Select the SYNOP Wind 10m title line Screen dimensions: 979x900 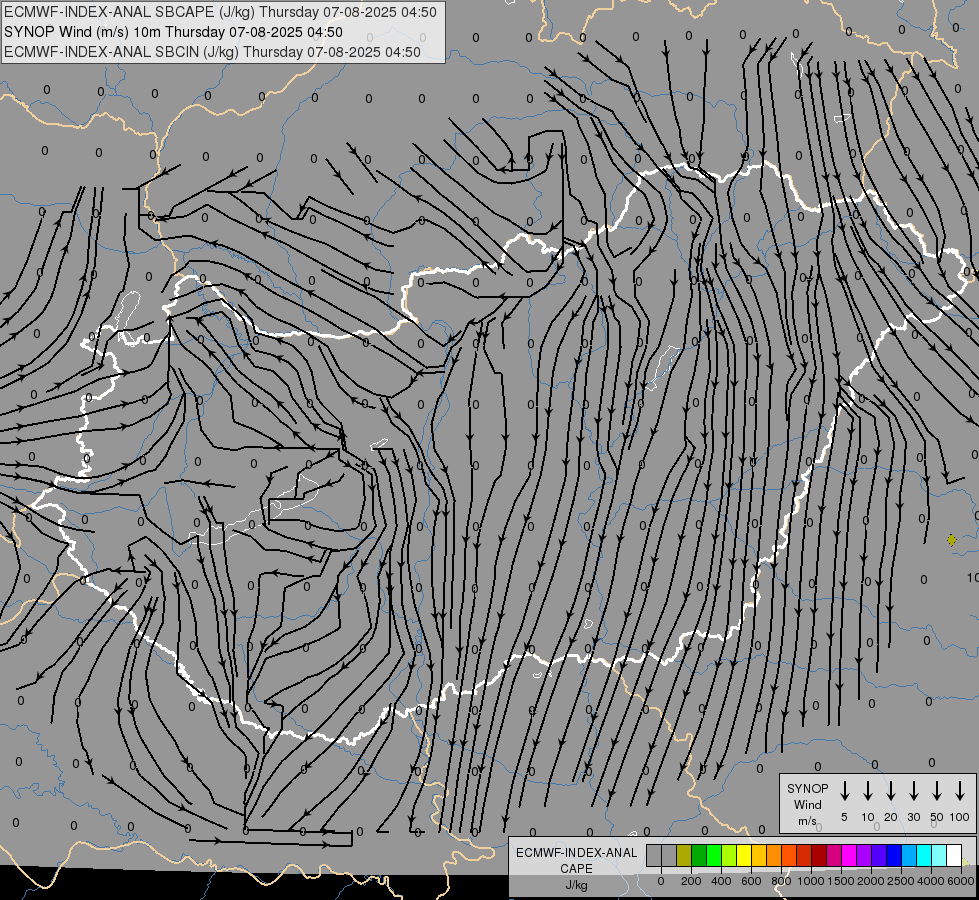tap(173, 32)
